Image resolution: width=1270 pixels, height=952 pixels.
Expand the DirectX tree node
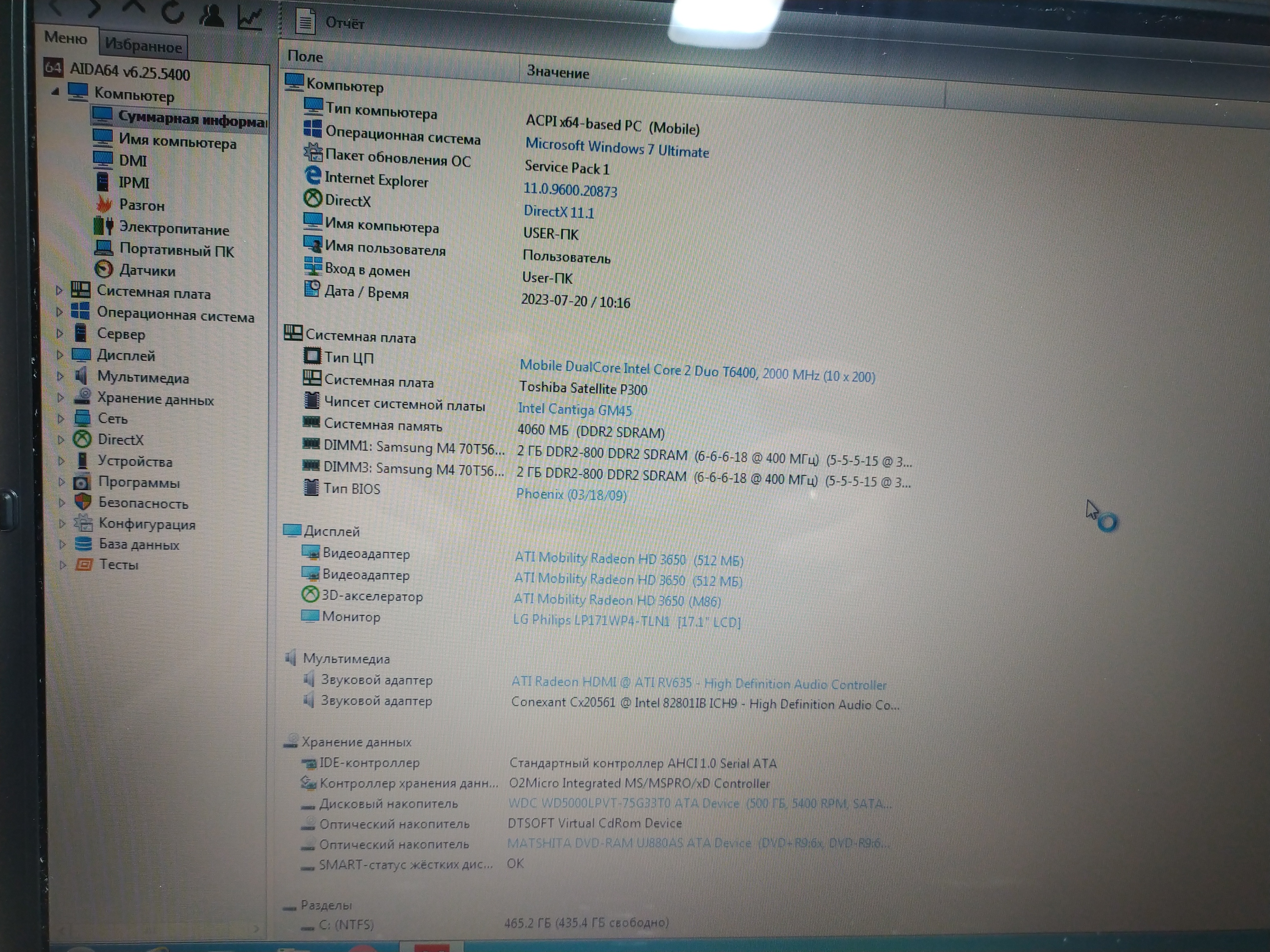pos(61,440)
